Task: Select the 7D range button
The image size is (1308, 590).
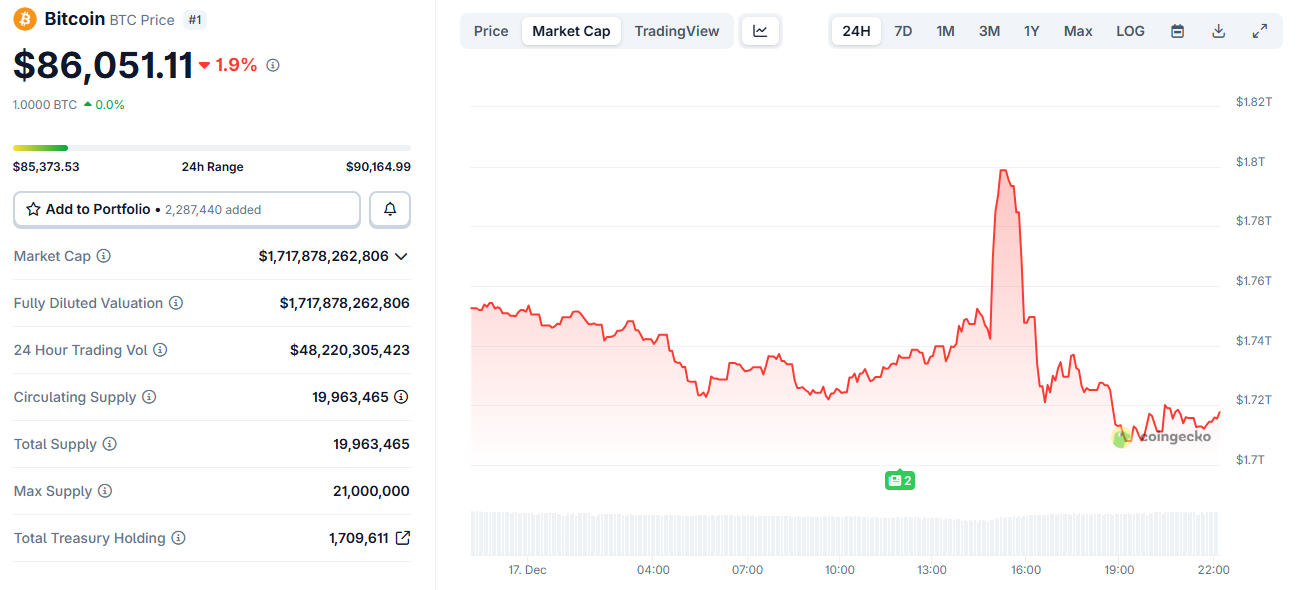Action: 903,31
